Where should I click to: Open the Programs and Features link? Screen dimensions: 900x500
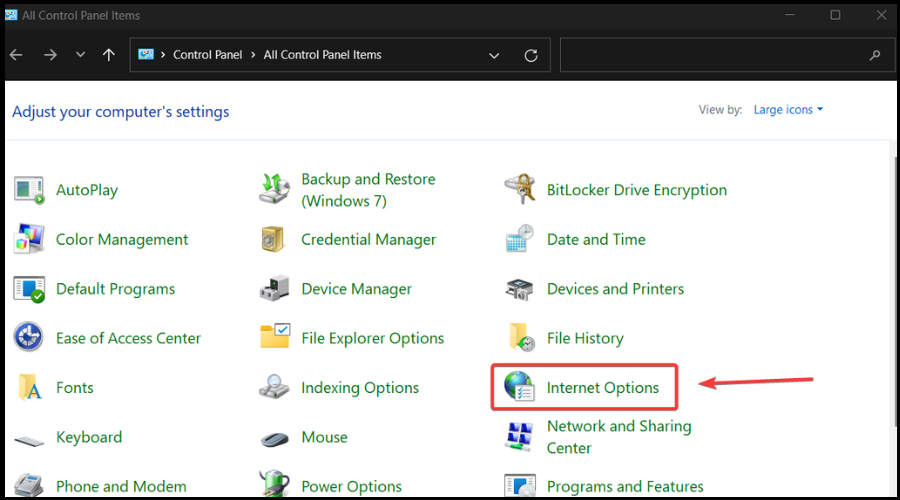click(625, 486)
